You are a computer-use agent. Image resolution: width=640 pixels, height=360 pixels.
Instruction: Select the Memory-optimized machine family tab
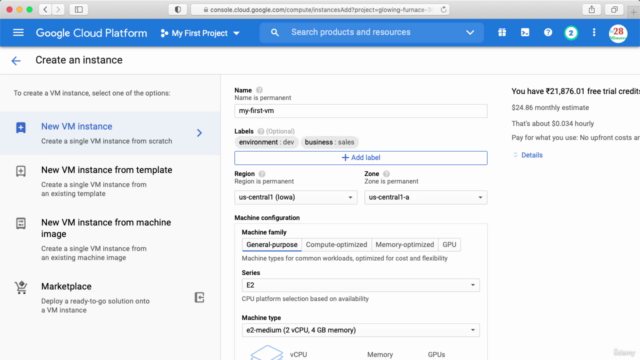pos(404,245)
